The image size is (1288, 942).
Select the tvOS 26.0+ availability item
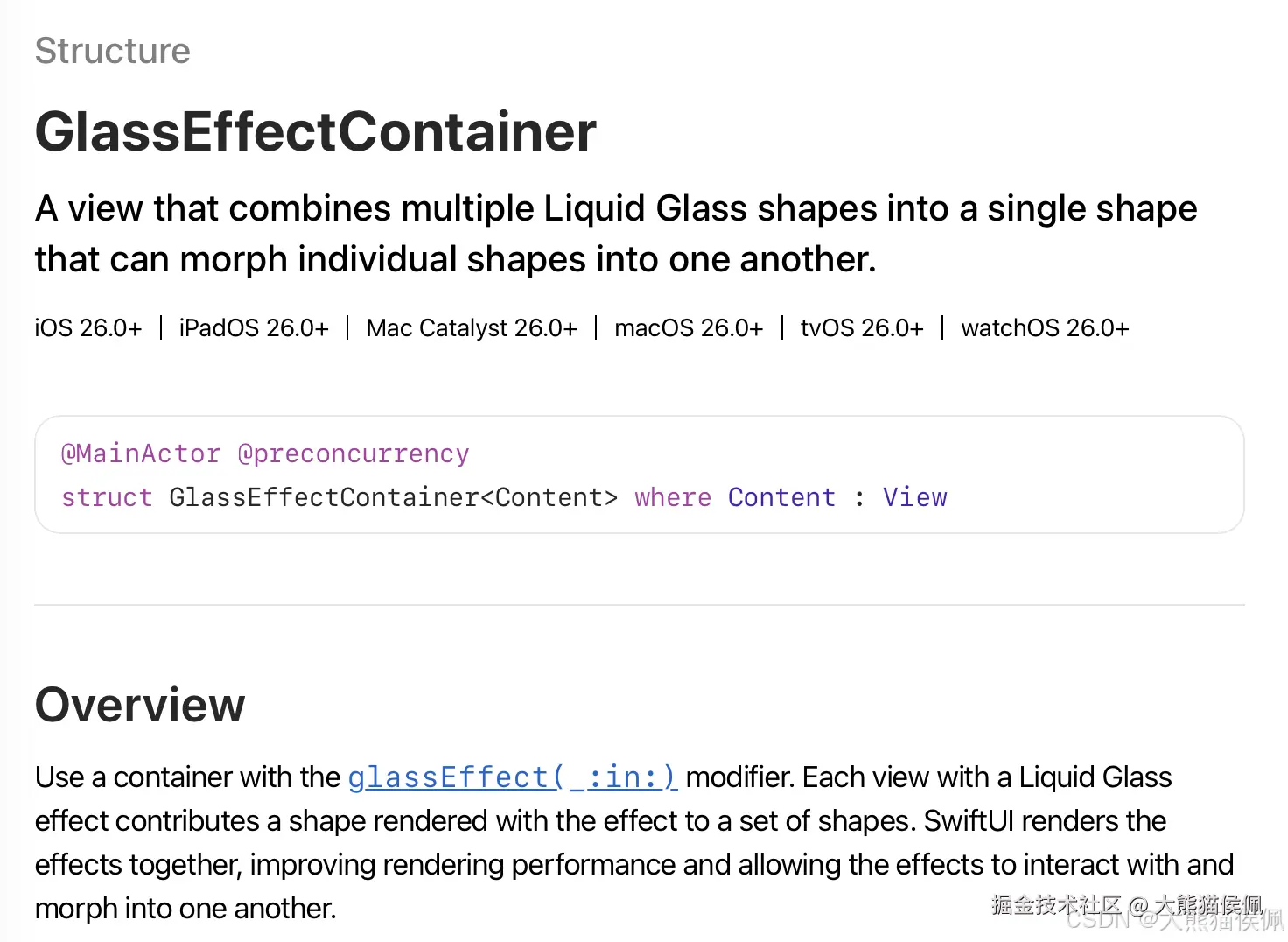pos(862,328)
